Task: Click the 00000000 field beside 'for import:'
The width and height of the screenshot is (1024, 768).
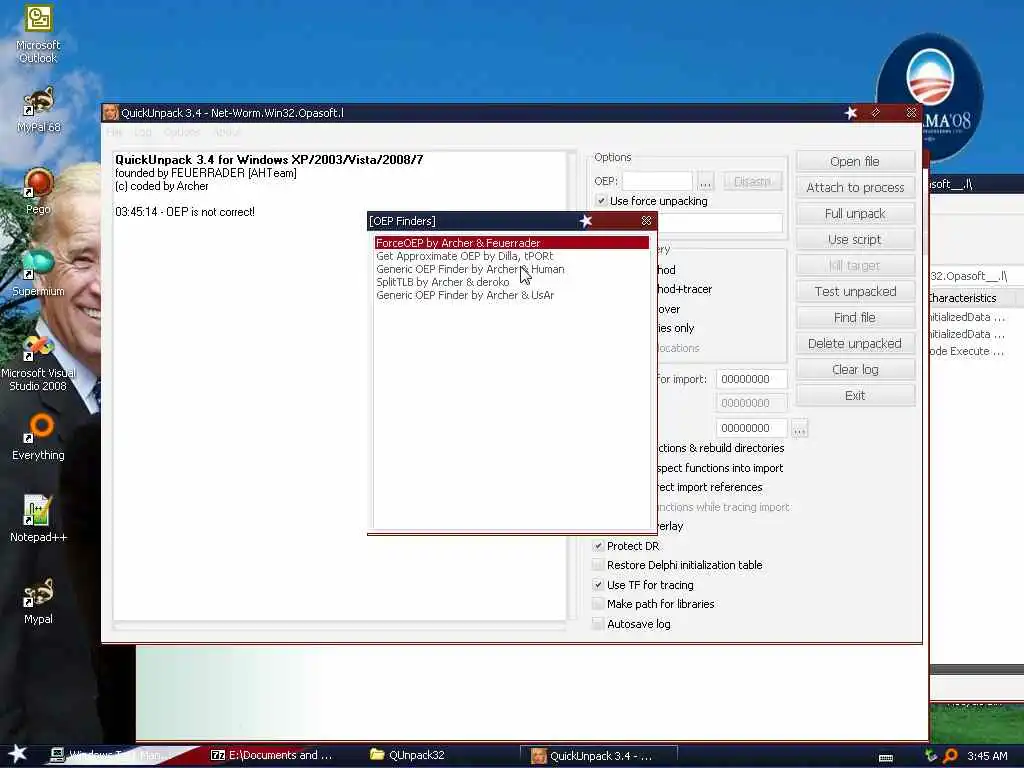Action: [751, 379]
